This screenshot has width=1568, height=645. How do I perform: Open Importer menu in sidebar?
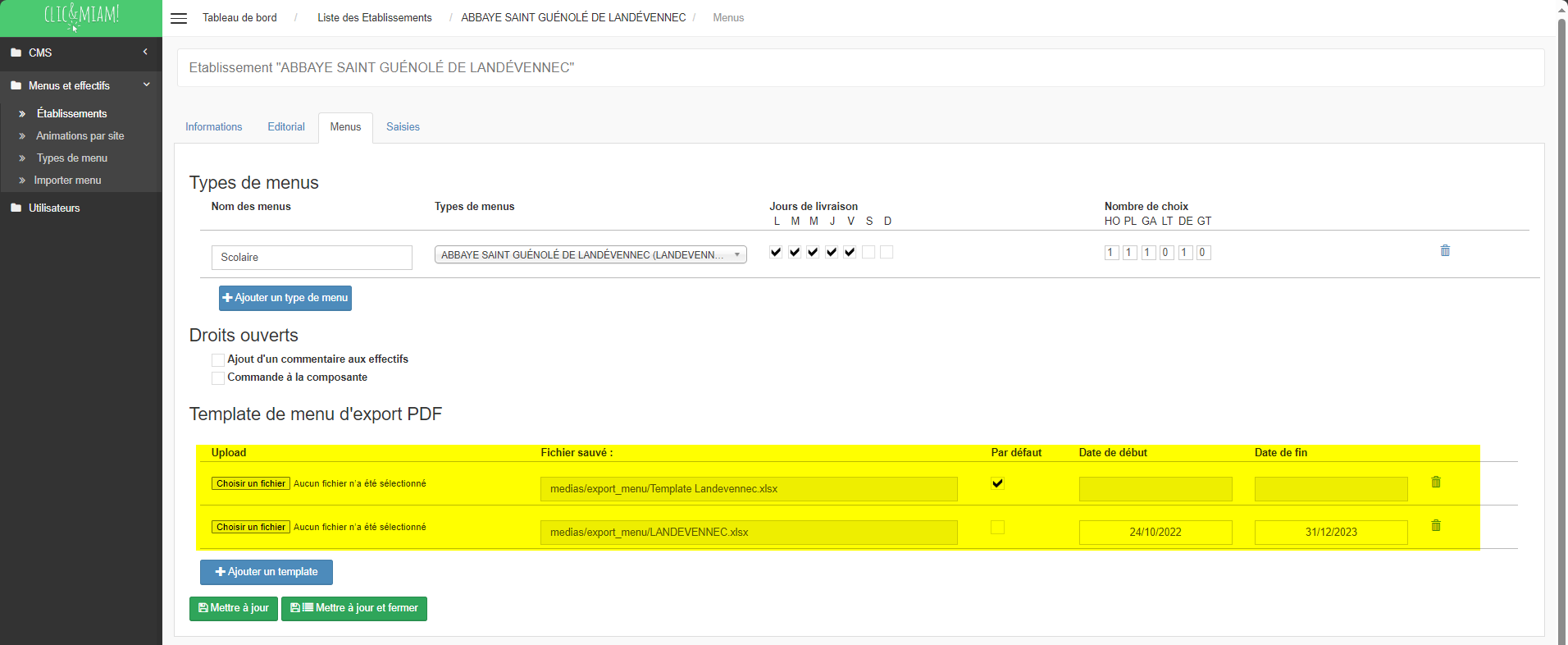click(67, 180)
